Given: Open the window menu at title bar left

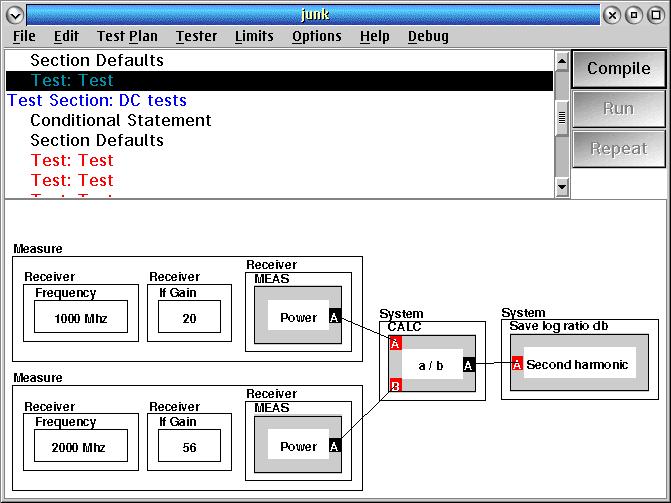Looking at the screenshot, I should tap(15, 15).
